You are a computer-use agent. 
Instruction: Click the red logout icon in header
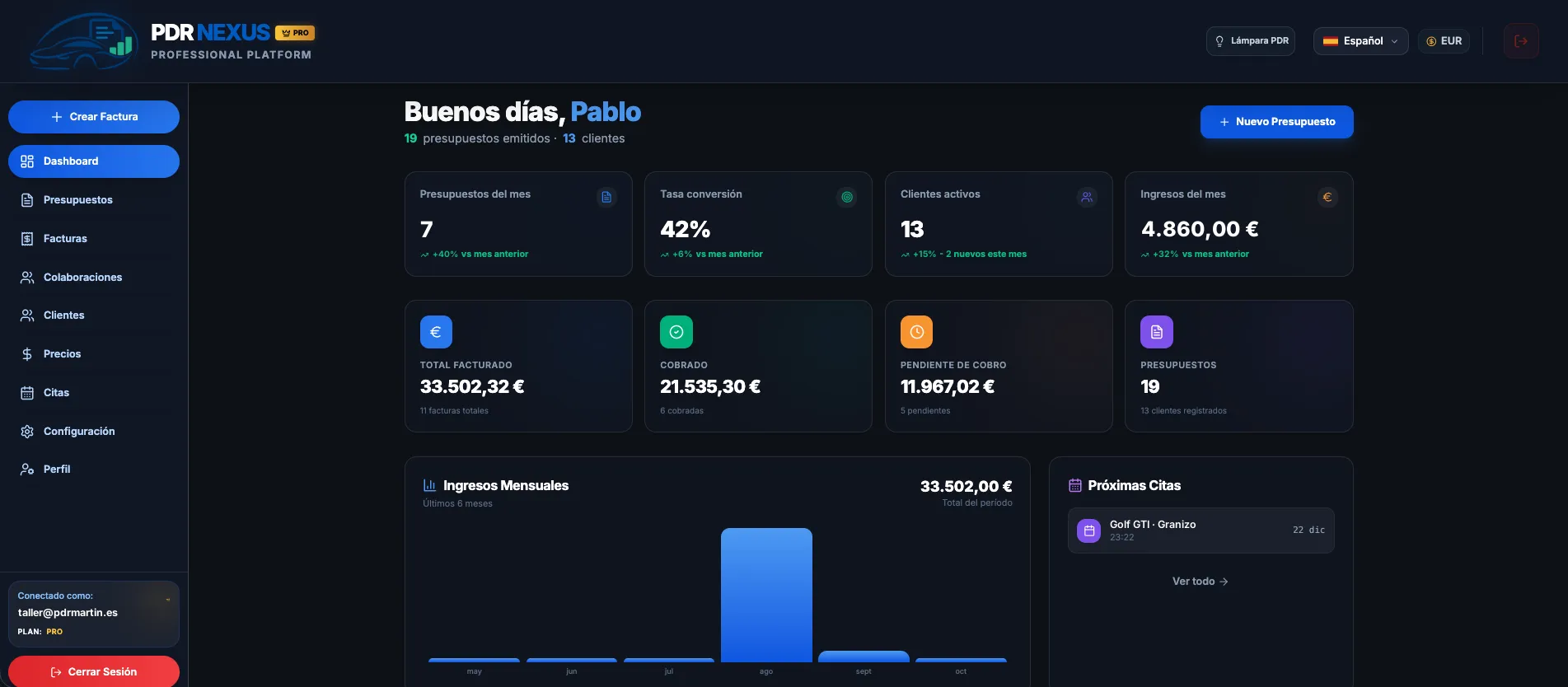coord(1521,41)
